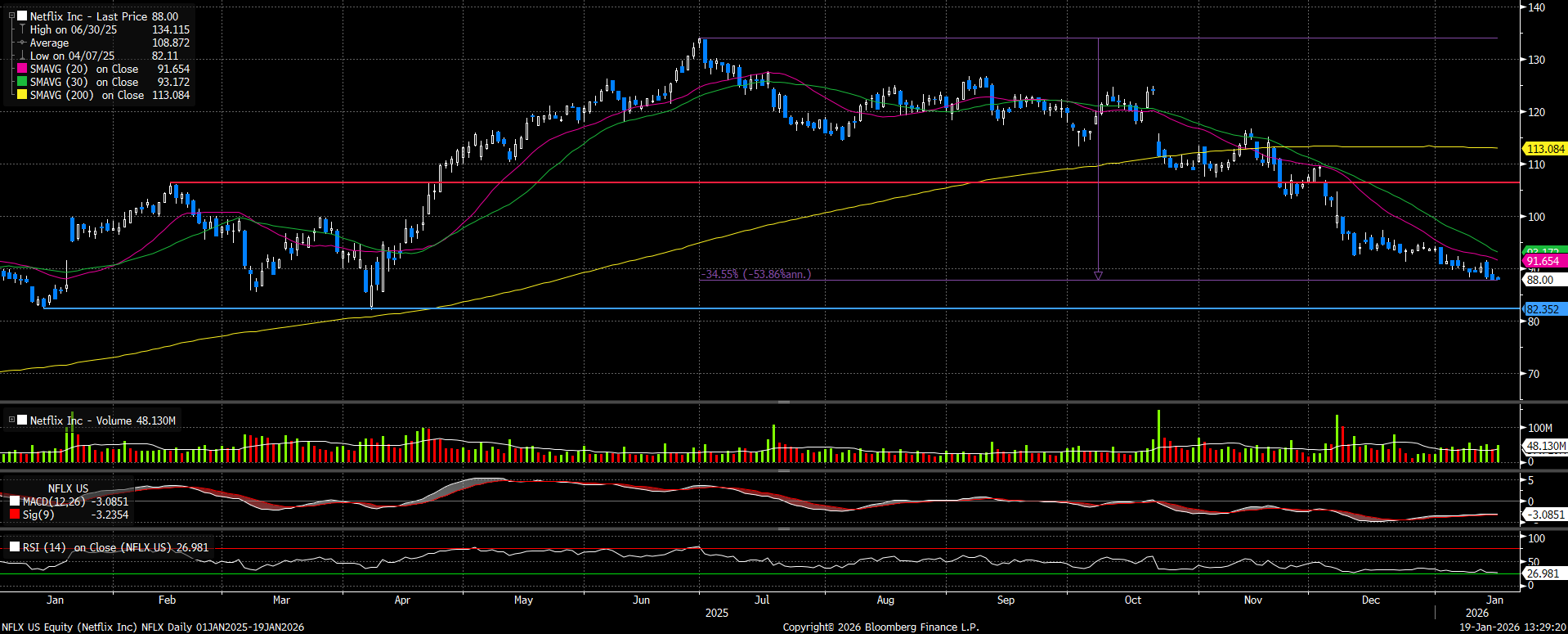Click the divider handle between price and volume panels

pyautogui.click(x=783, y=402)
